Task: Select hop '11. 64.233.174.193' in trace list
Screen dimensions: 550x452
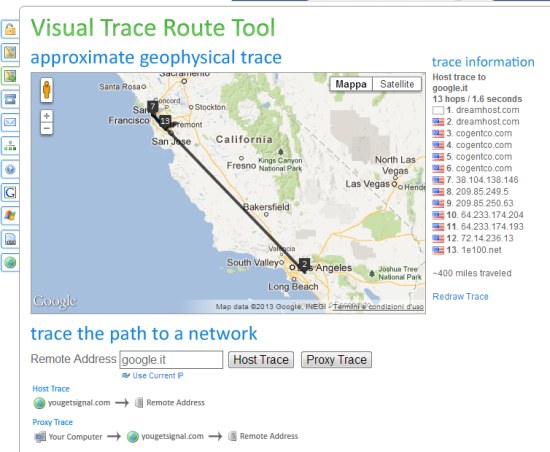Action: pos(485,227)
